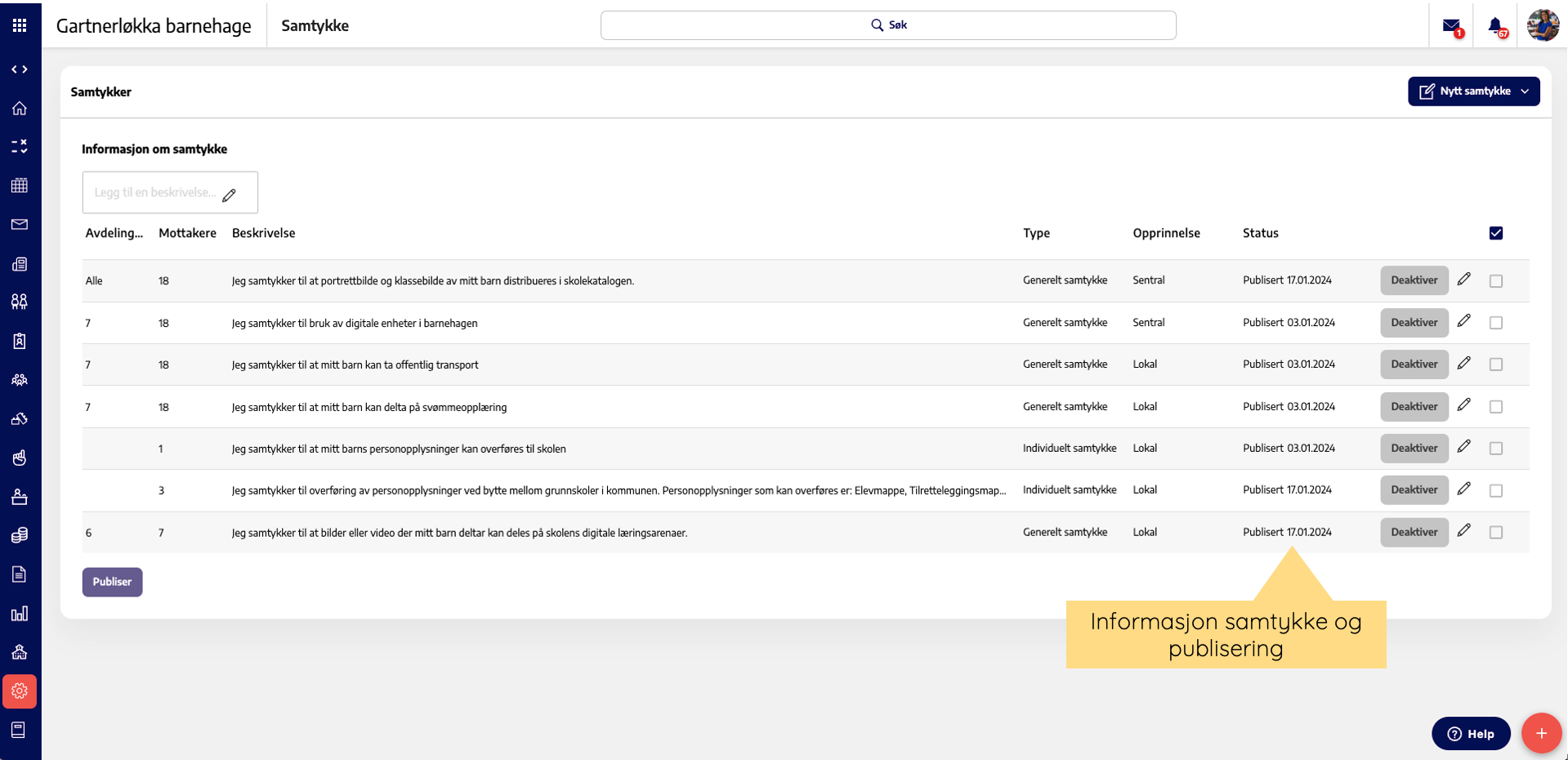The height and width of the screenshot is (760, 1568).
Task: Open the calendar grid icon in sidebar
Action: 20,186
